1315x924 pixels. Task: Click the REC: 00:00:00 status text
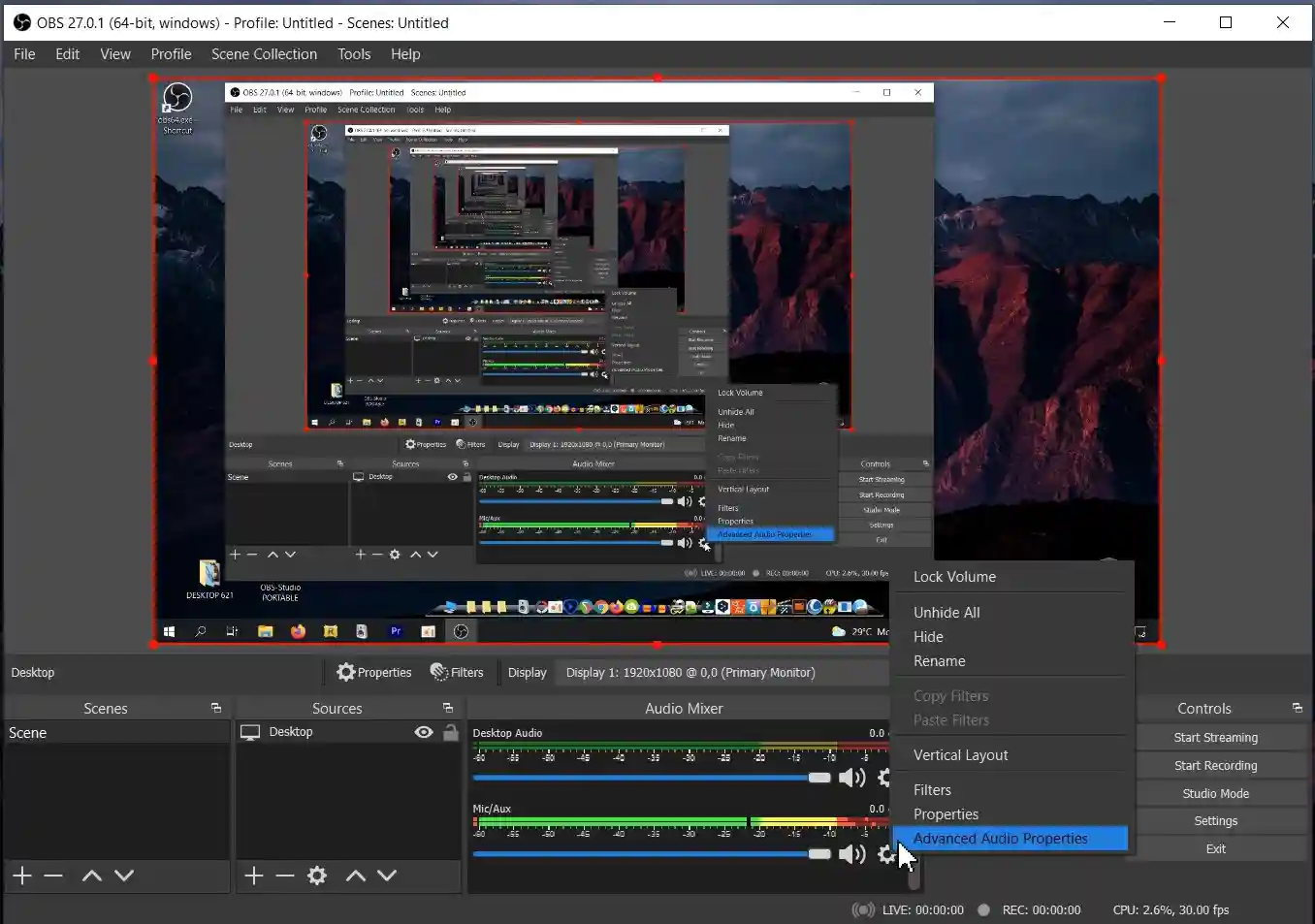tap(1041, 909)
